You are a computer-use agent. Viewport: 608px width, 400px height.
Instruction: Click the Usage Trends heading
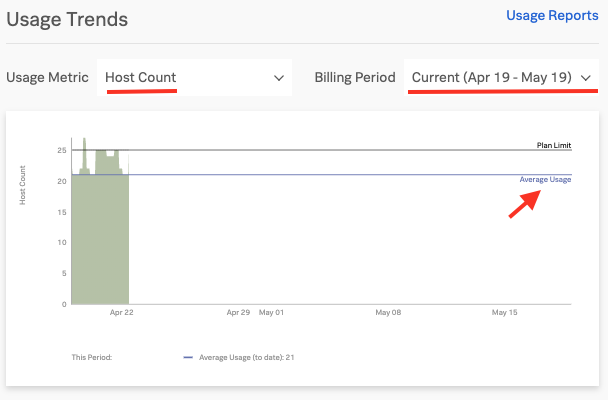(67, 17)
